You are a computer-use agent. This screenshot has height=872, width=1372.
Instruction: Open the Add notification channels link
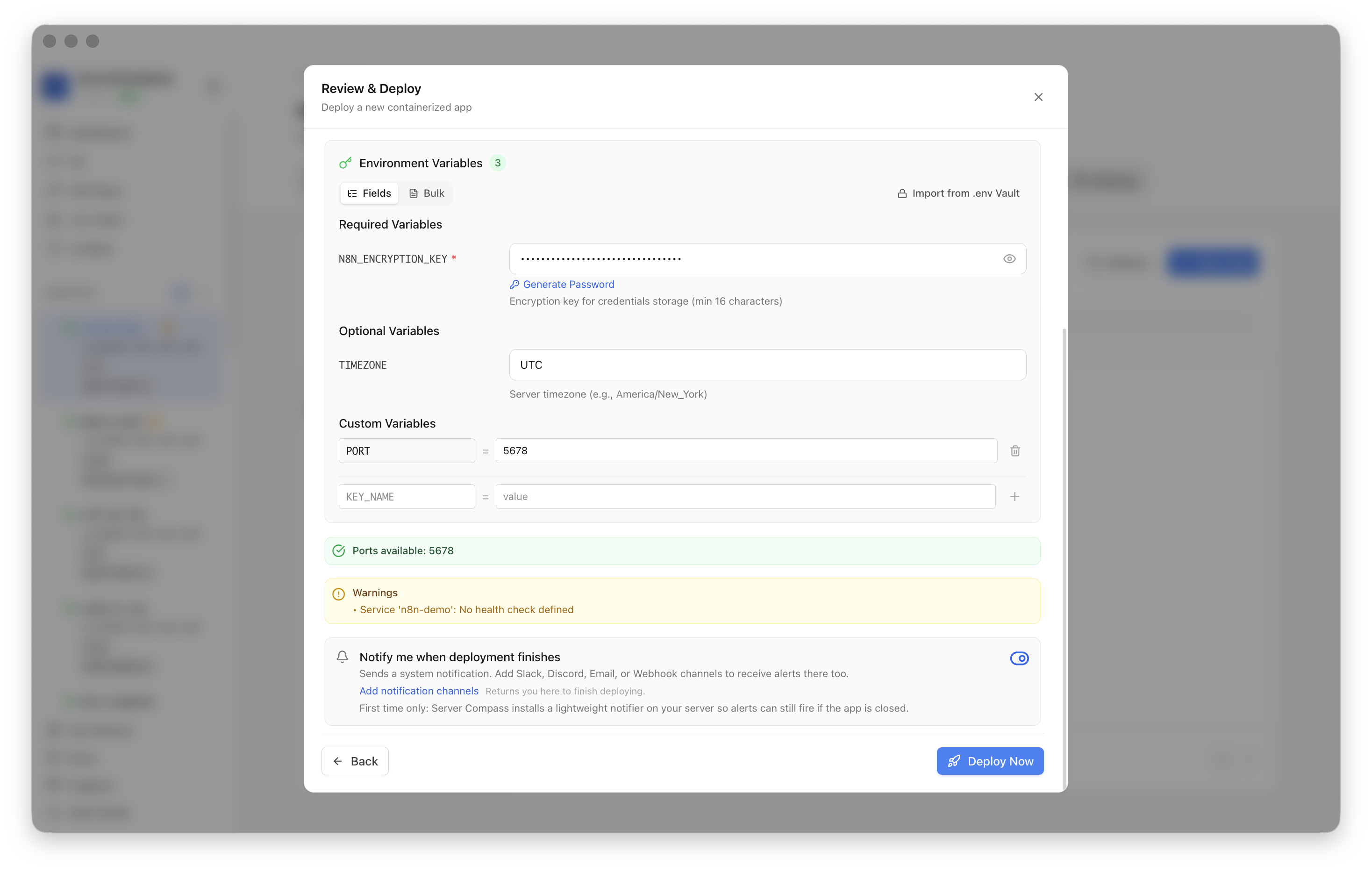(x=419, y=691)
